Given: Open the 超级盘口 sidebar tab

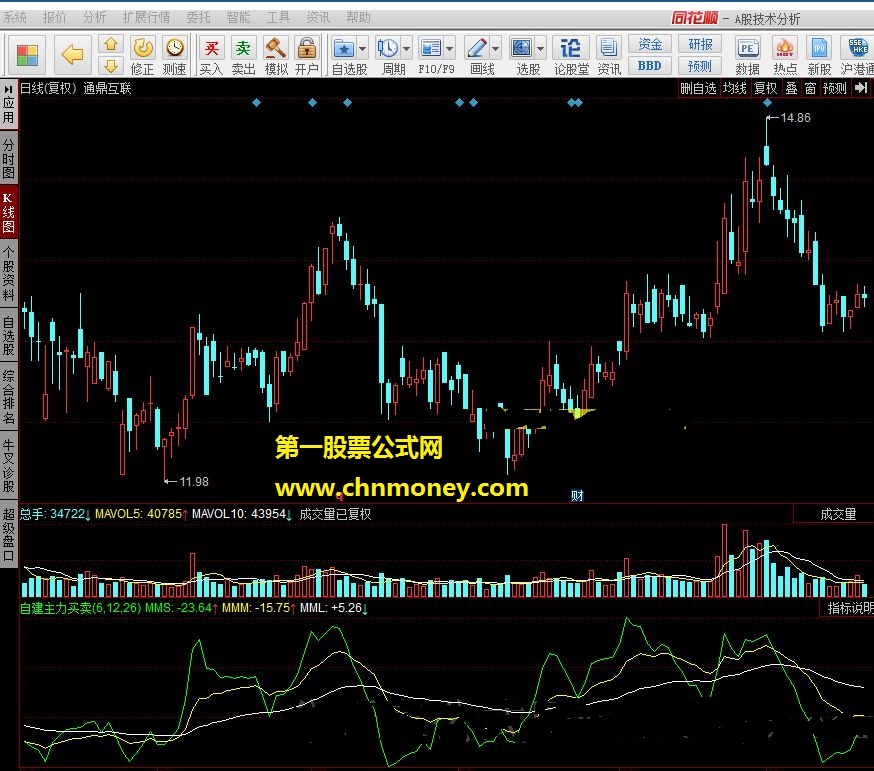Looking at the screenshot, I should (8, 534).
